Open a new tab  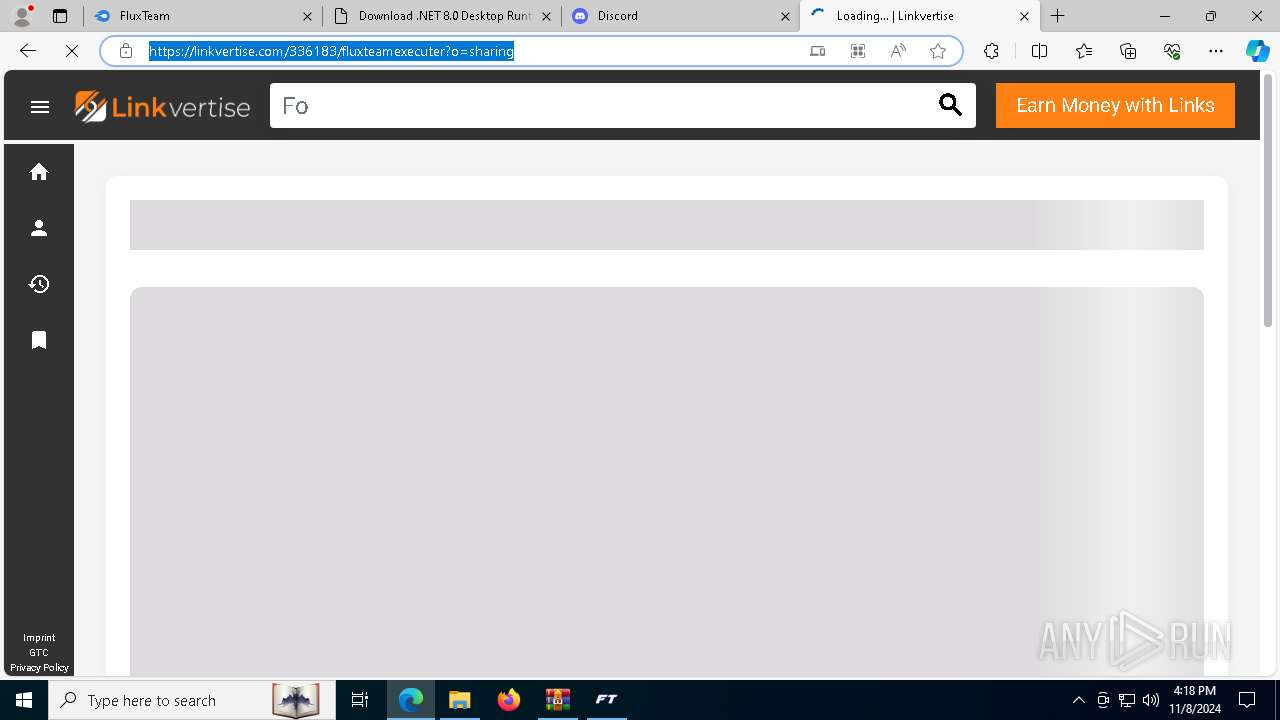(1057, 16)
